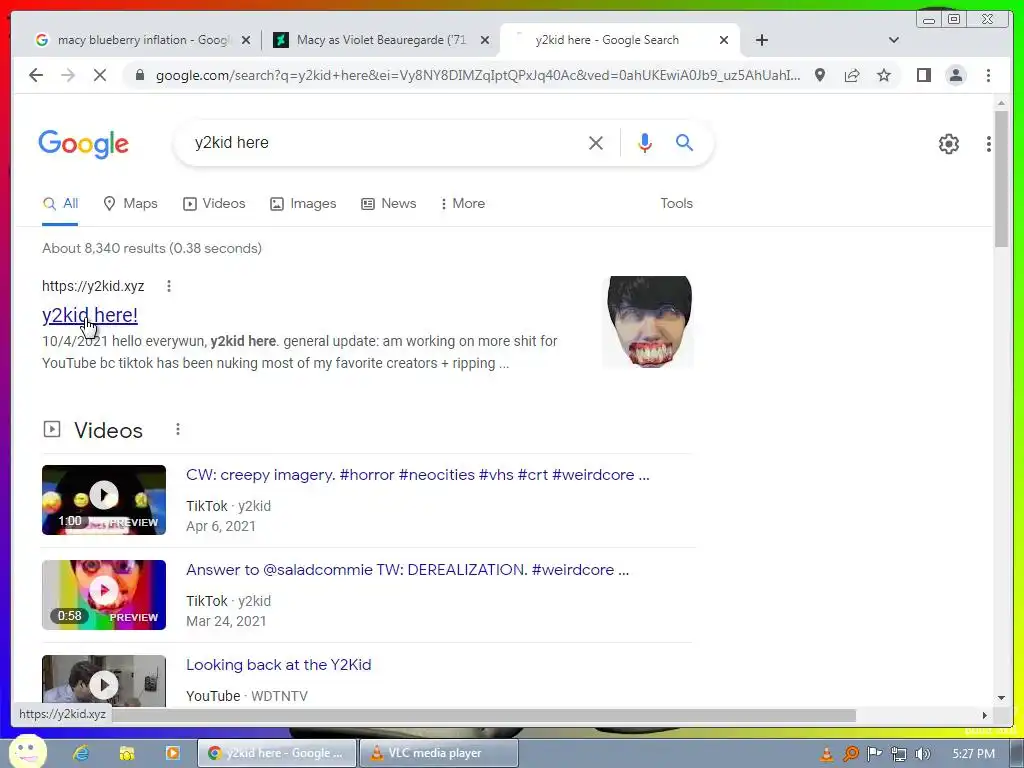Click into the y2kid here search field
The width and height of the screenshot is (1024, 768).
coord(385,142)
